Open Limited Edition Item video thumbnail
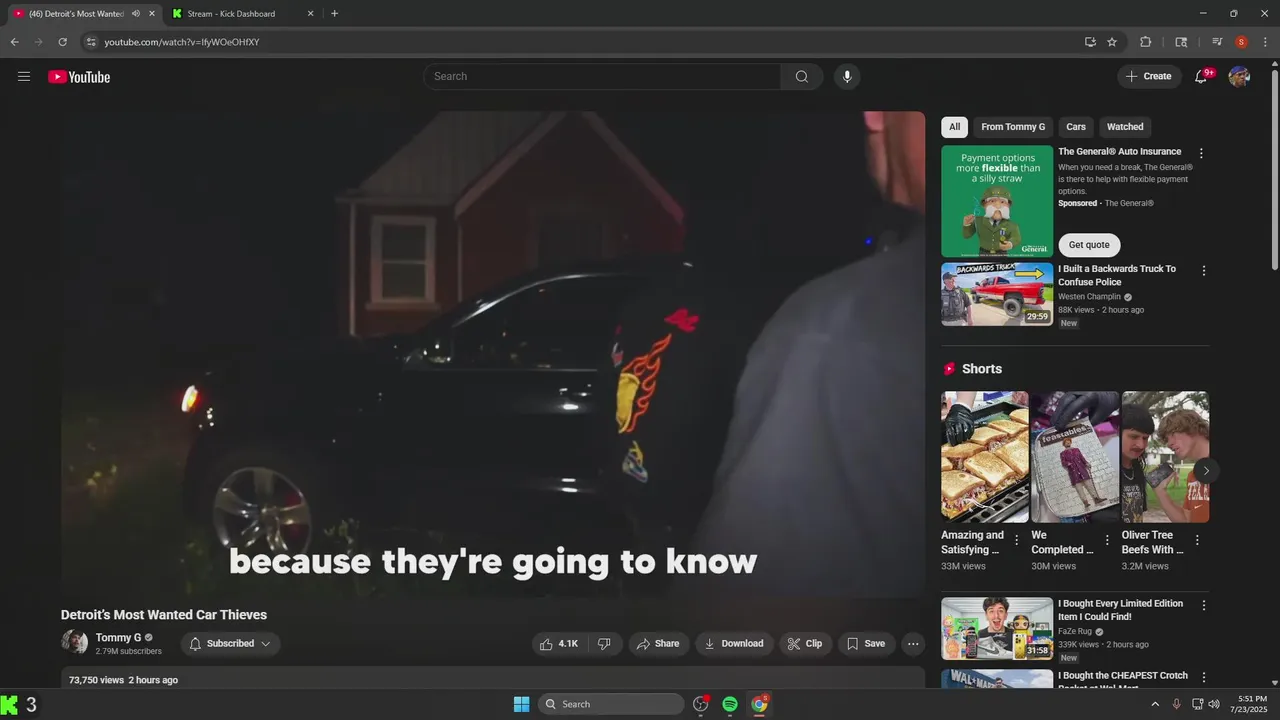The width and height of the screenshot is (1280, 720). pyautogui.click(x=997, y=628)
